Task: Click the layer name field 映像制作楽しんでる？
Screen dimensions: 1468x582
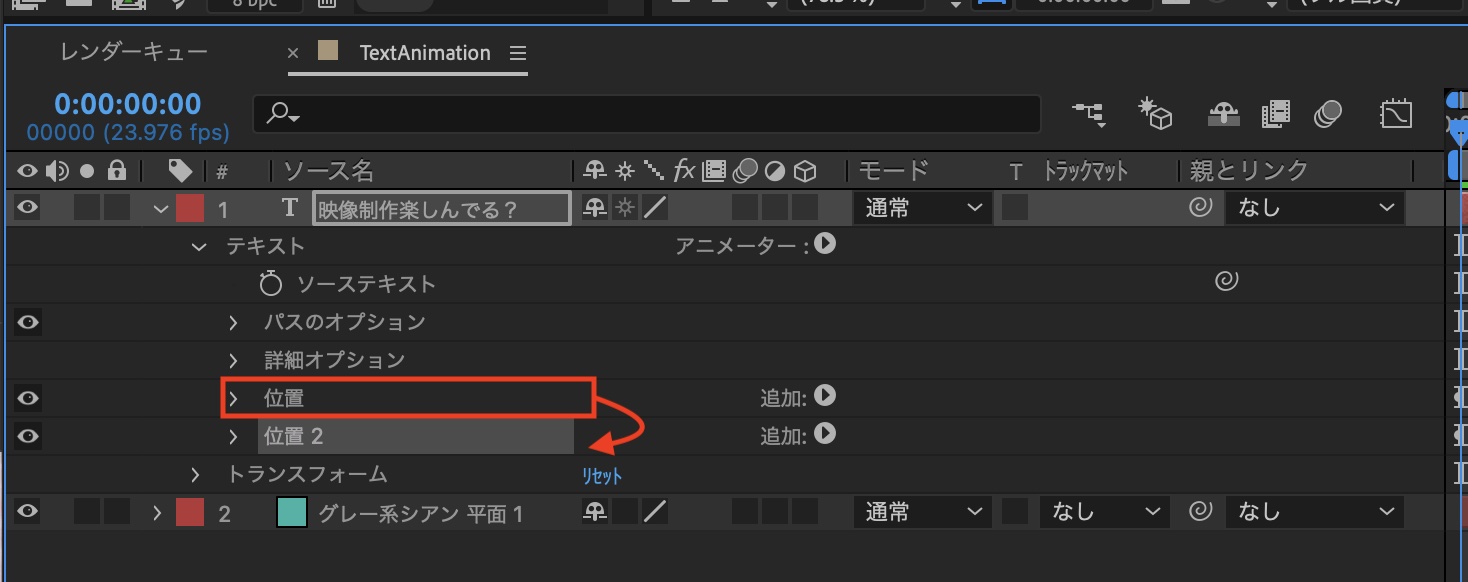Action: (442, 208)
